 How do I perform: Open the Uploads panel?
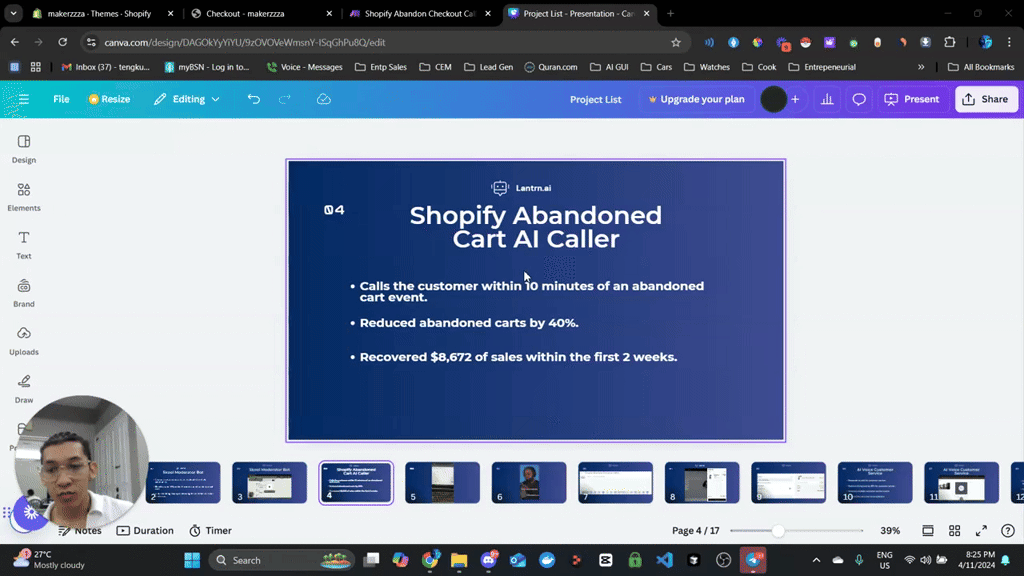(23, 339)
